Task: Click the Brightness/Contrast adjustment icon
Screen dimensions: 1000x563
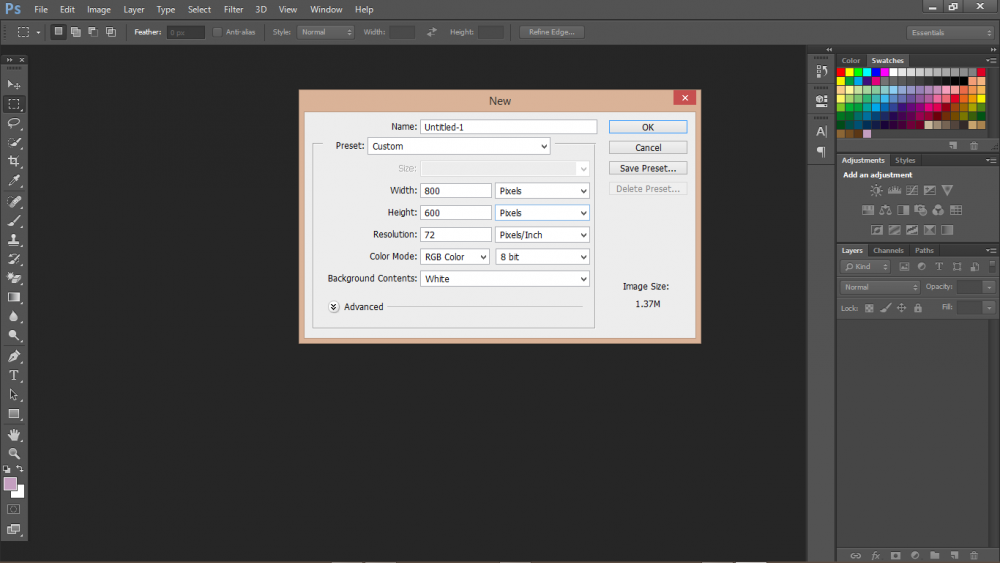Action: pyautogui.click(x=876, y=190)
